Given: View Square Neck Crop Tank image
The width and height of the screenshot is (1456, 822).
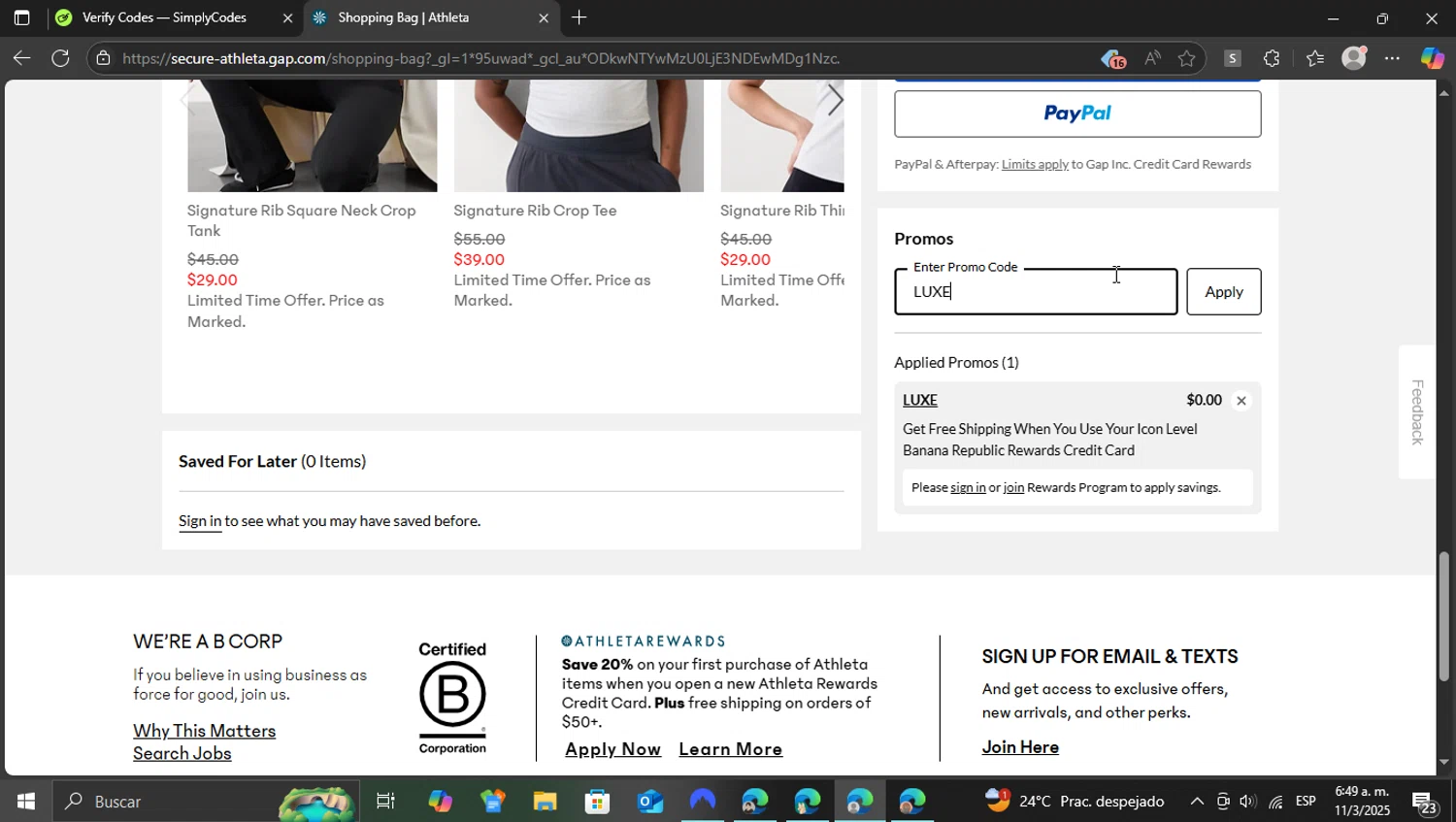Looking at the screenshot, I should pyautogui.click(x=312, y=136).
